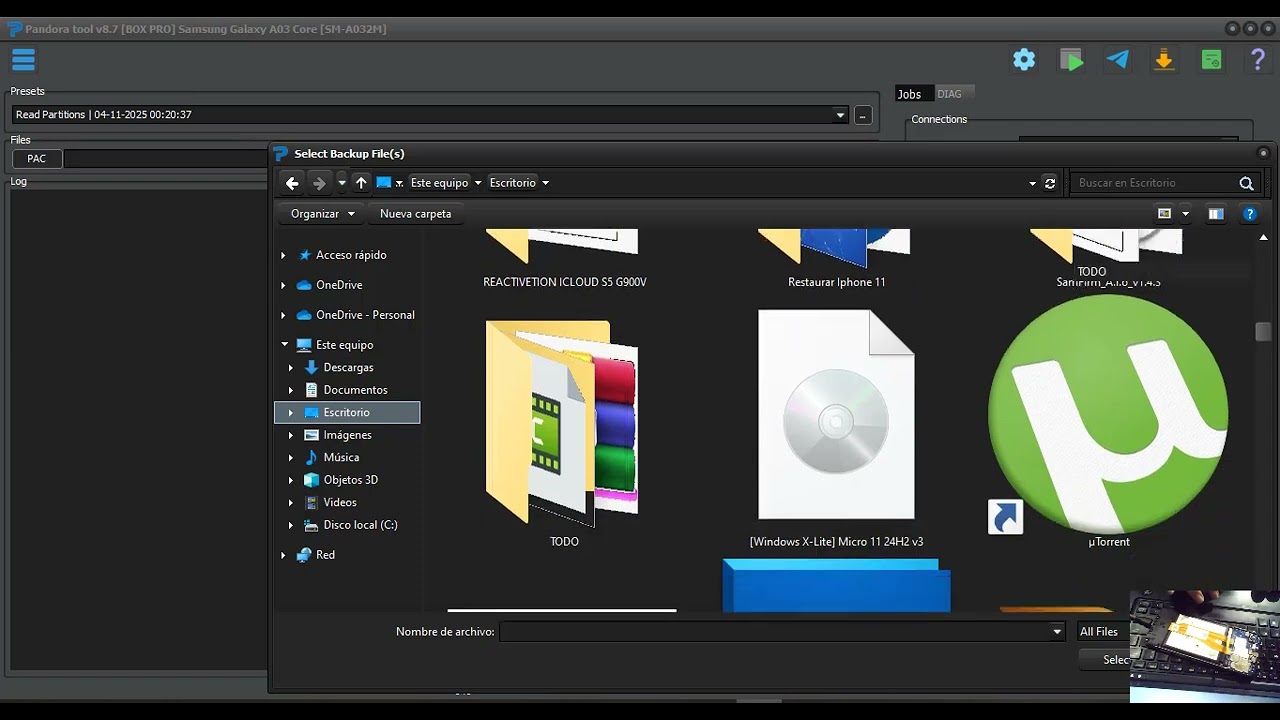Click the file list scrollbar thumb
The height and width of the screenshot is (720, 1280).
1263,332
